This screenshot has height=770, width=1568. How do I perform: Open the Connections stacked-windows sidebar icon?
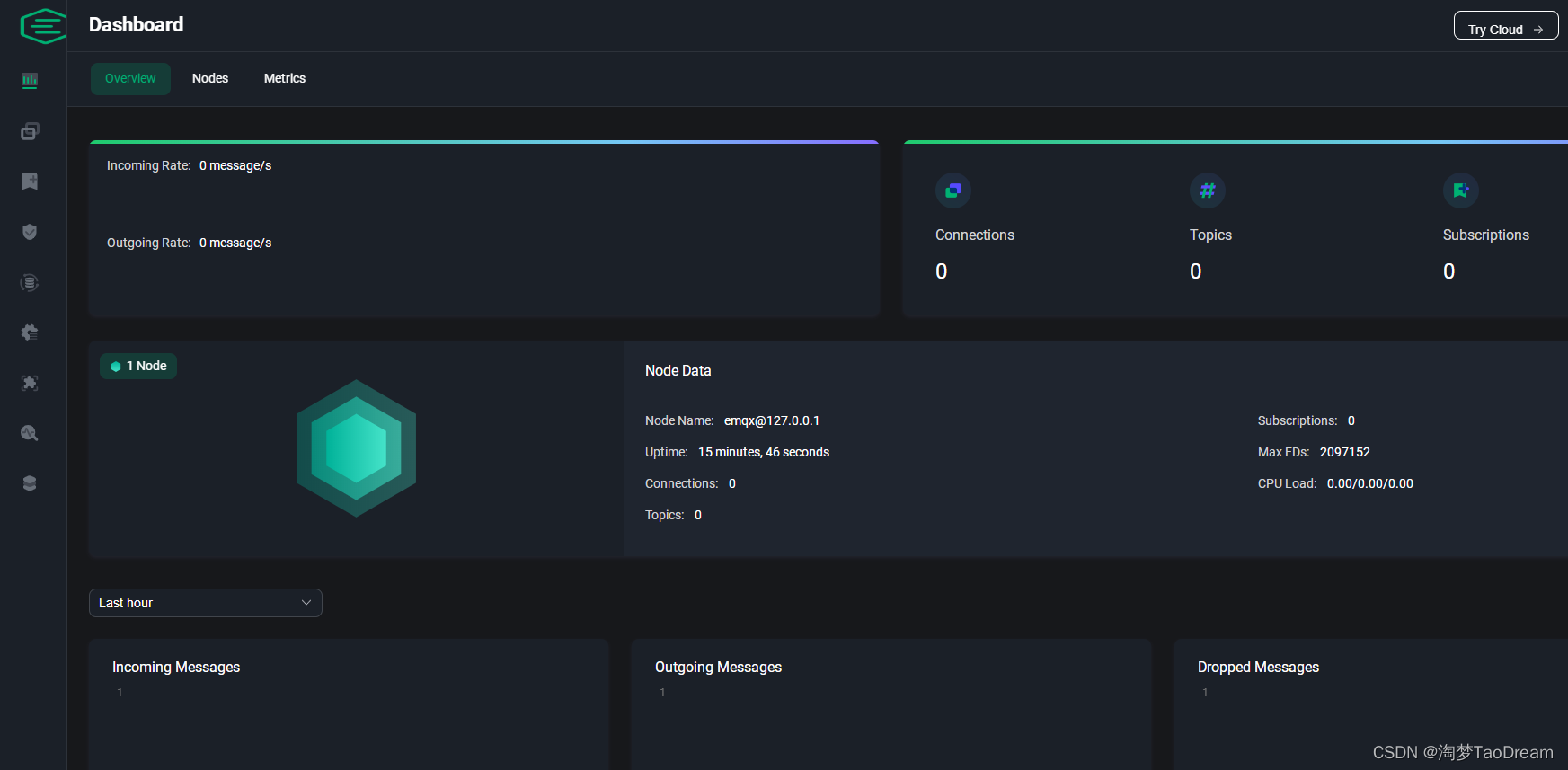(30, 131)
